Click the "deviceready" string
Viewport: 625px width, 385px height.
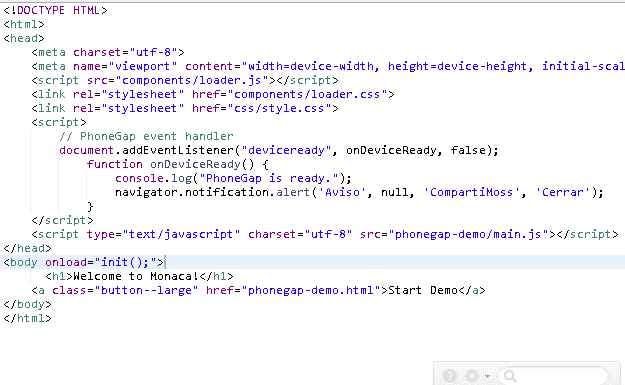(286, 150)
